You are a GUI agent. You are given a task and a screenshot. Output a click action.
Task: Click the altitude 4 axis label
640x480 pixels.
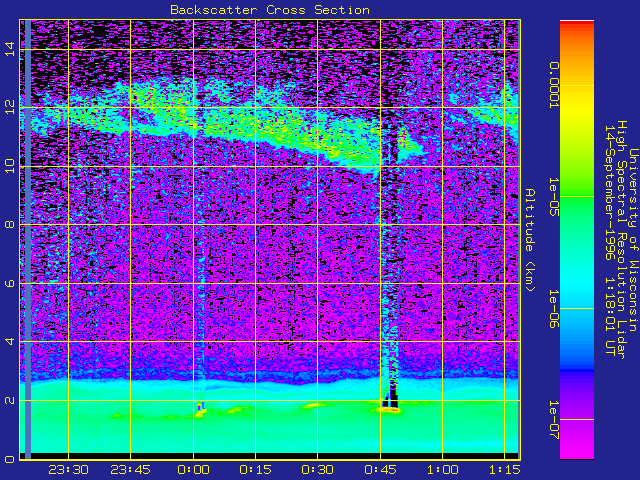click(10, 341)
